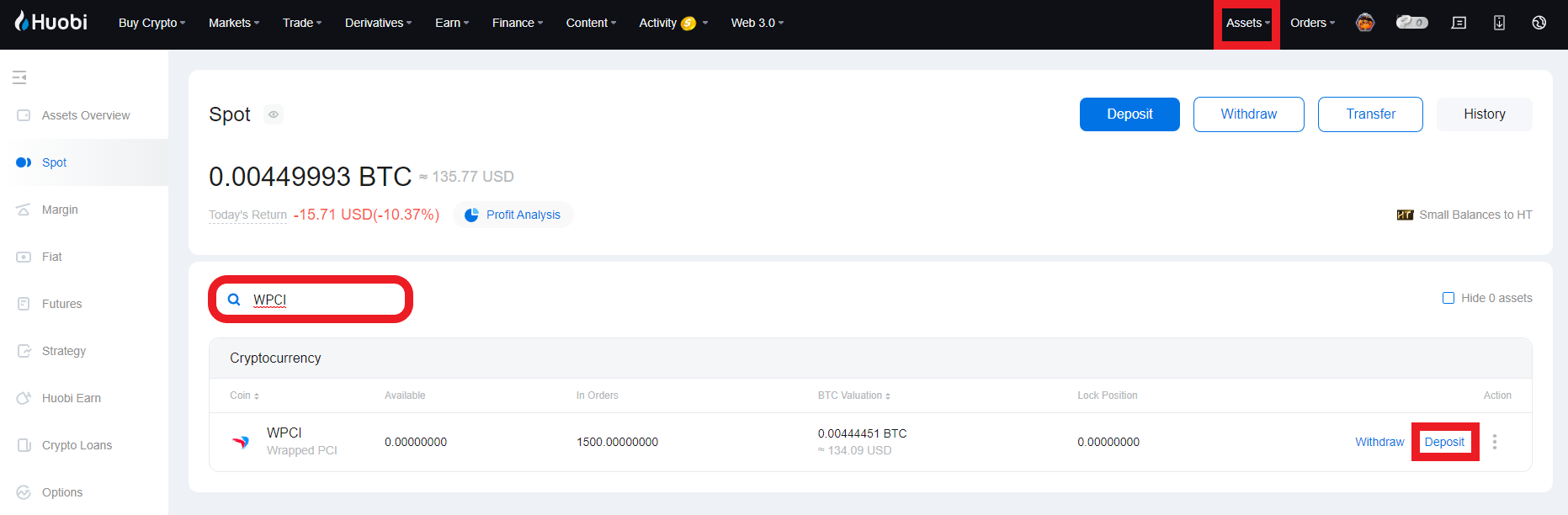Image resolution: width=1568 pixels, height=515 pixels.
Task: Click the Options sidebar icon
Action: tap(24, 492)
